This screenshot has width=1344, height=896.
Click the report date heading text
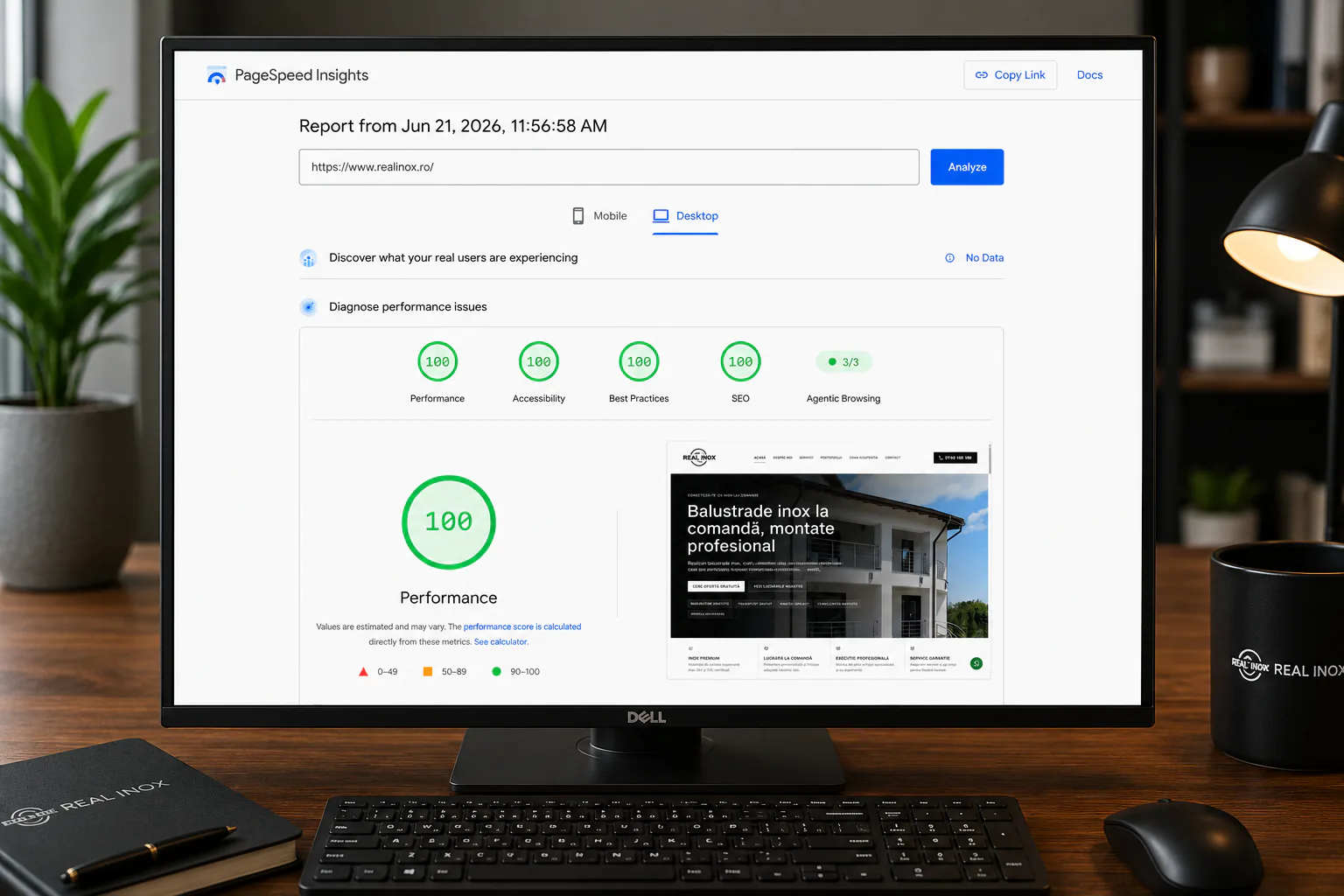(x=453, y=126)
